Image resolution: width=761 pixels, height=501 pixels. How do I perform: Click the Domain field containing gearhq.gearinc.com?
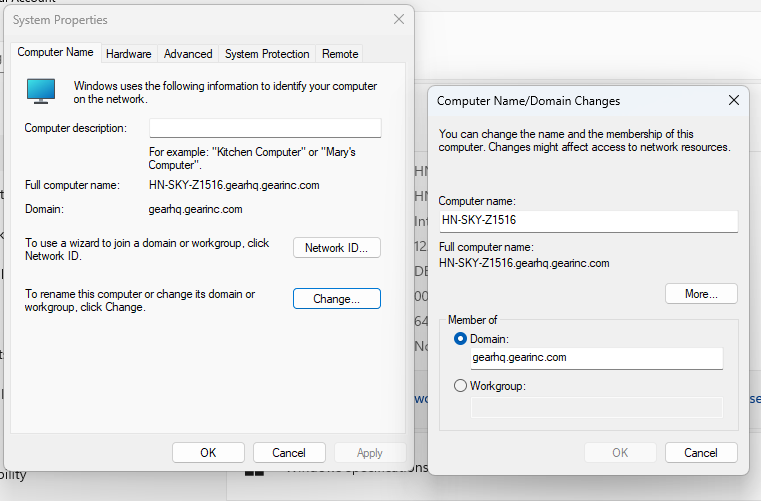596,358
